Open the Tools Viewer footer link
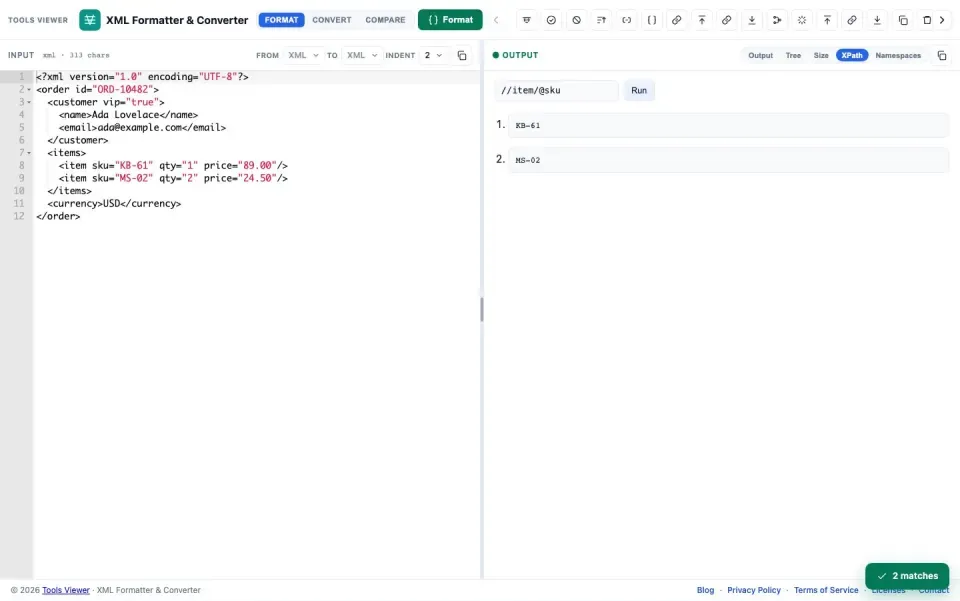 [66, 590]
